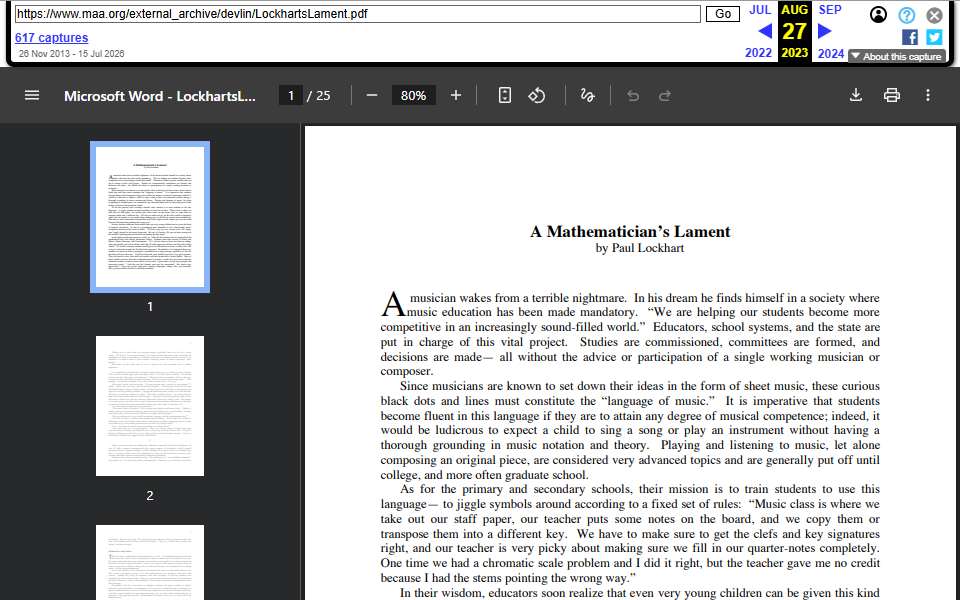
Task: Click the date range 26 Nov 2013 - 15 Jul 2026
Action: [x=72, y=53]
